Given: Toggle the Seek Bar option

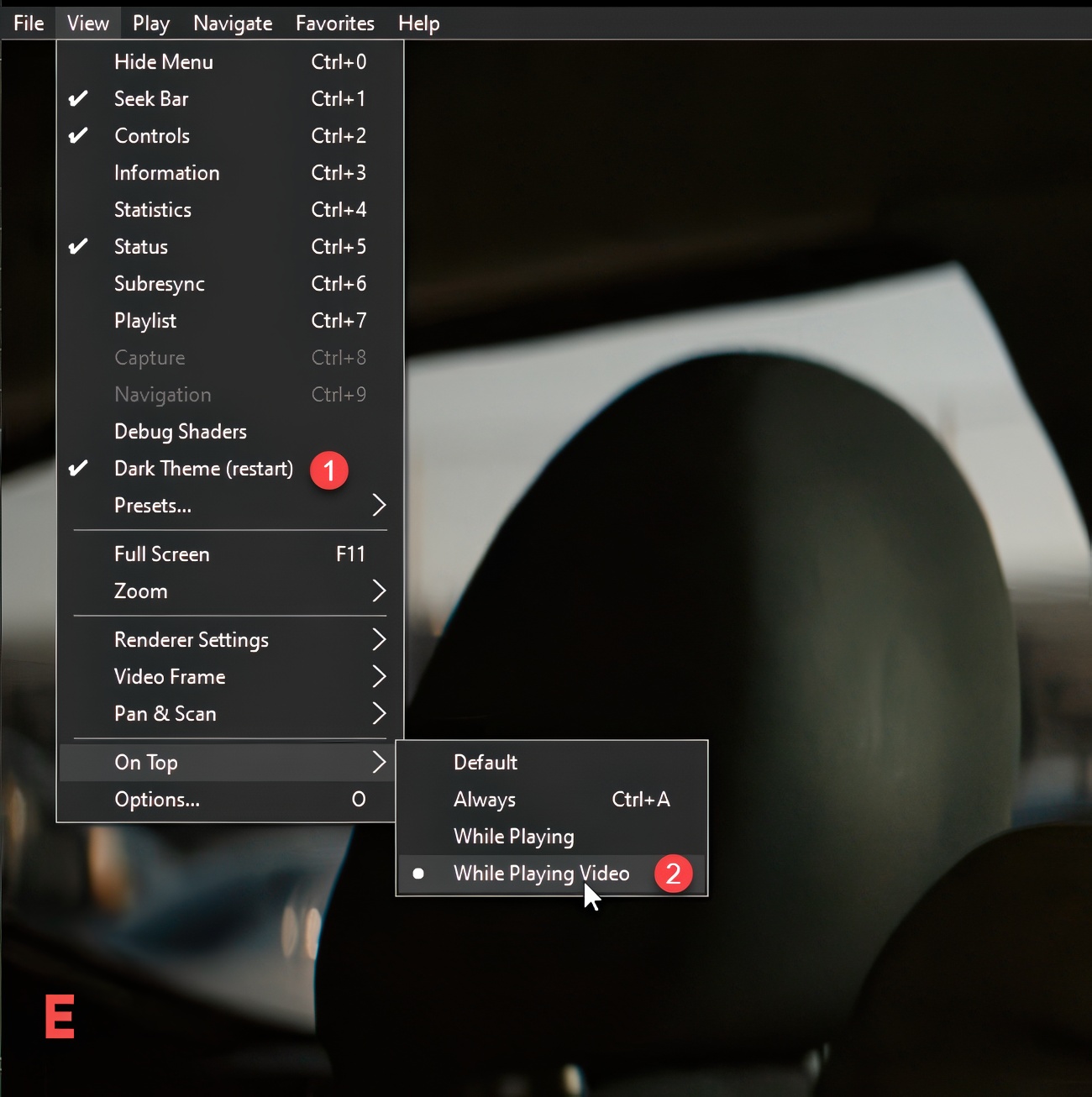Looking at the screenshot, I should tap(230, 99).
